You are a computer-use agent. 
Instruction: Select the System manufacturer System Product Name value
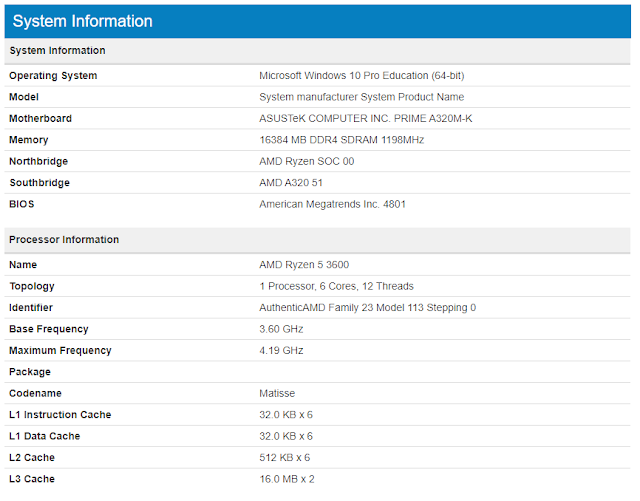(362, 97)
